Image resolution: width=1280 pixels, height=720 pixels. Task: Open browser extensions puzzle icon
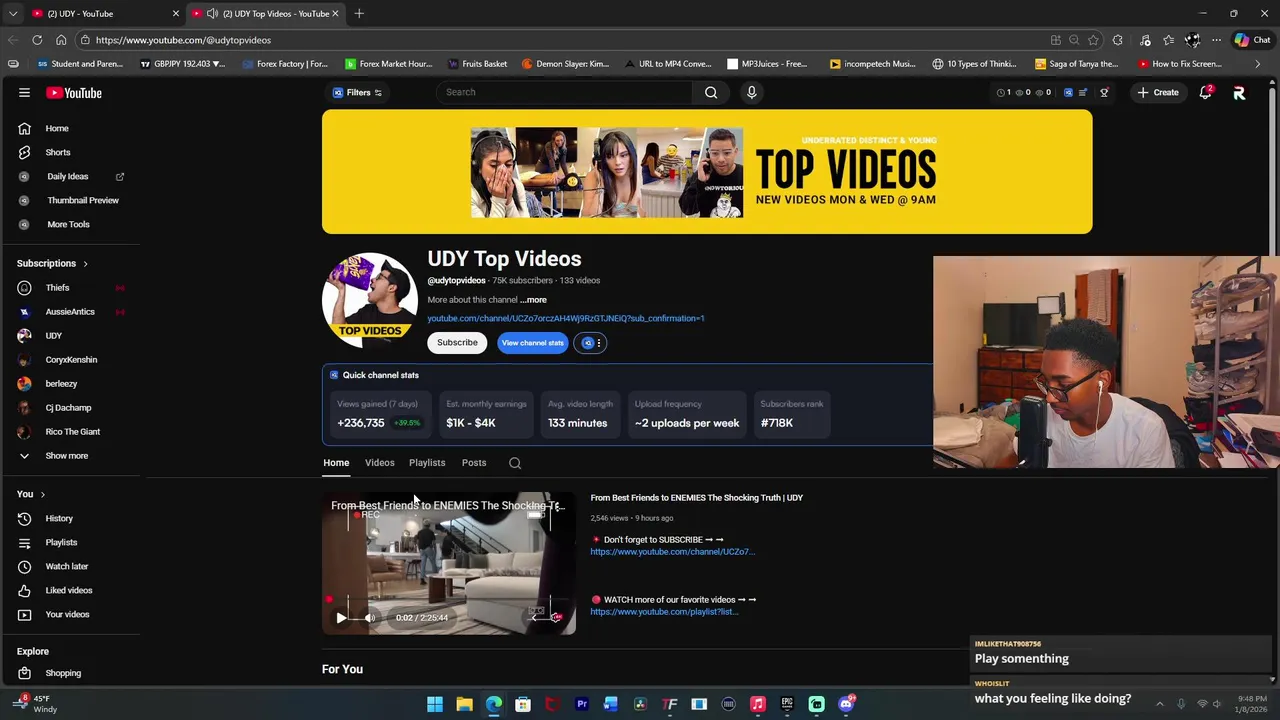pyautogui.click(x=1118, y=40)
